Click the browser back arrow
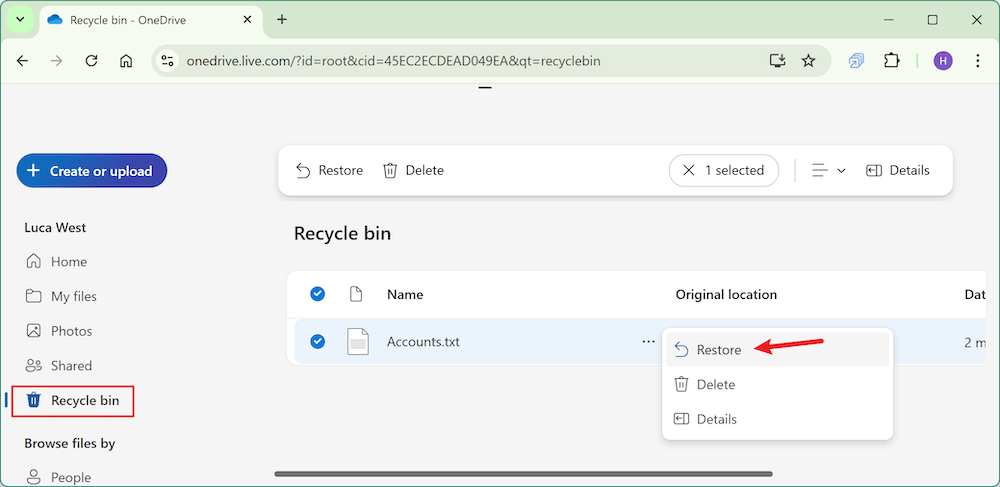Image resolution: width=1000 pixels, height=487 pixels. click(22, 61)
